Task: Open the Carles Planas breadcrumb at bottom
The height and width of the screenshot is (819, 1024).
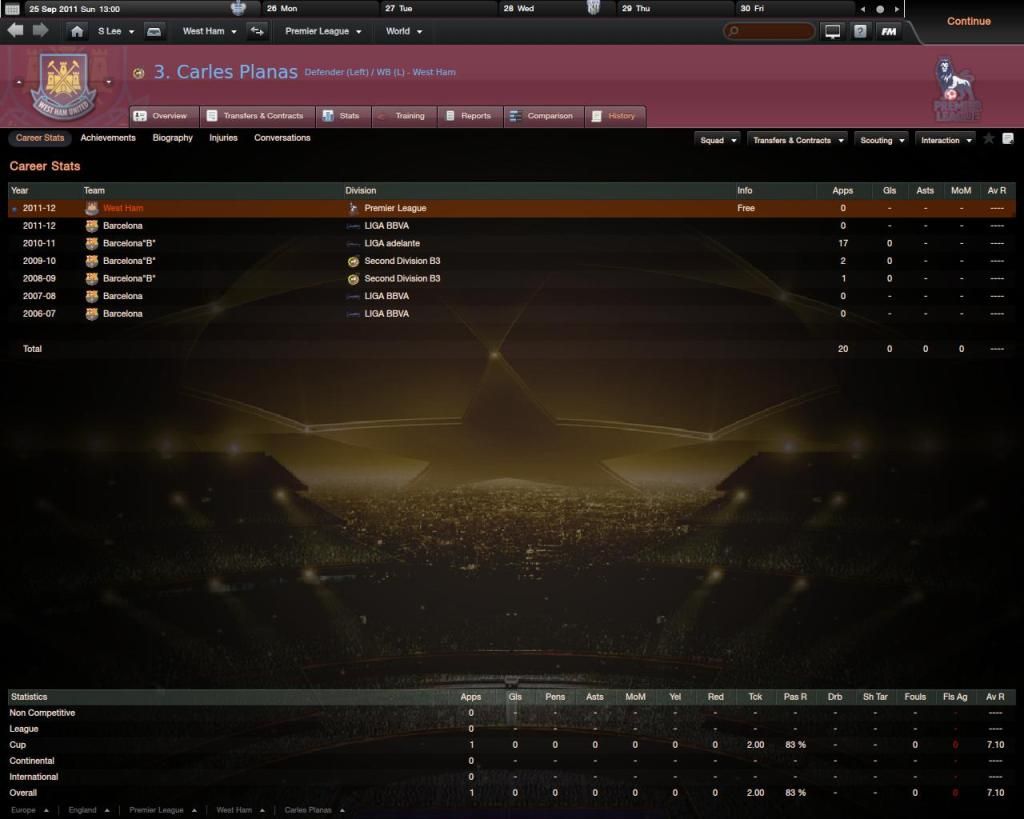Action: [314, 811]
